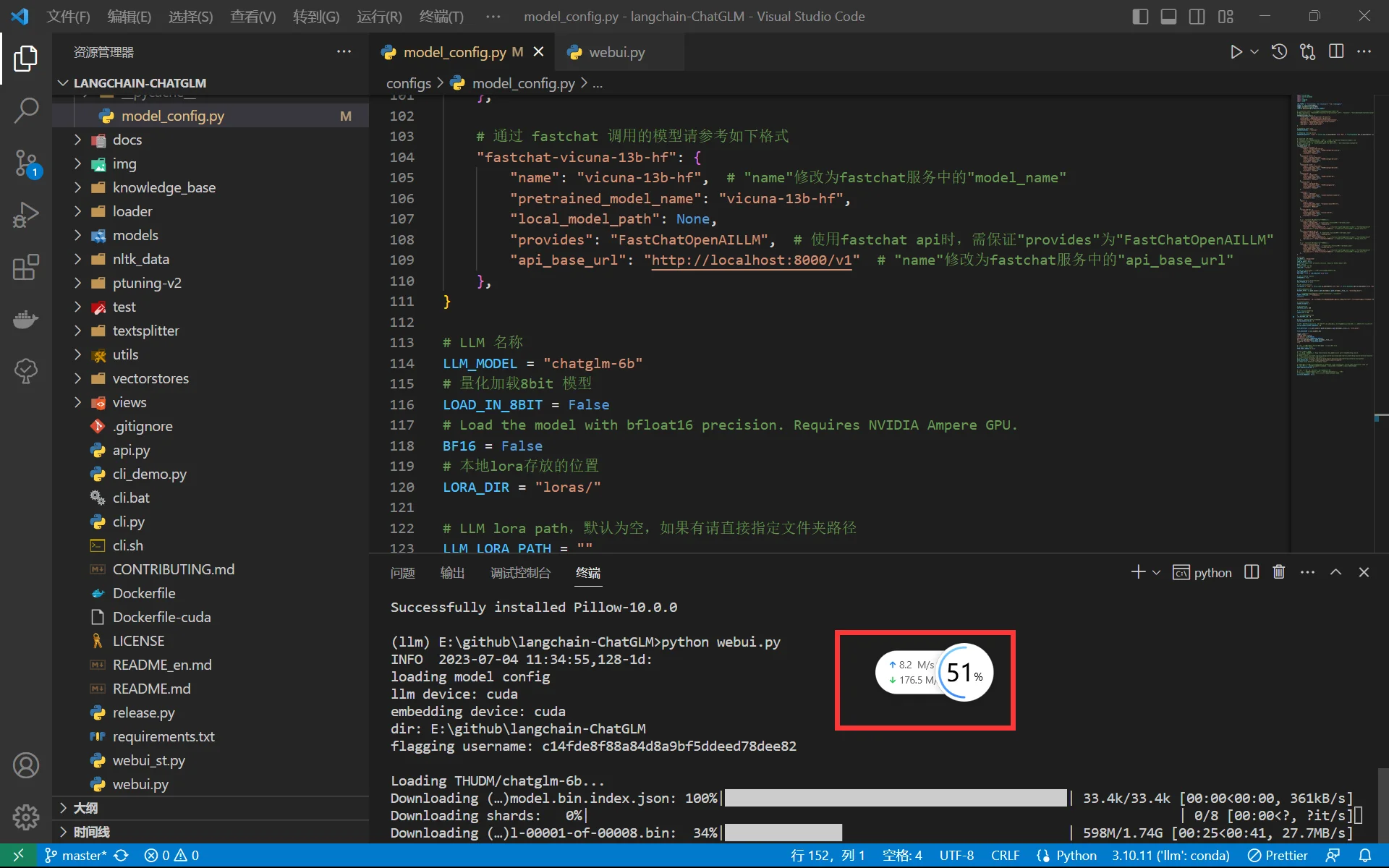Open http://localhost:8000/v1 link in code
Image resolution: width=1389 pixels, height=868 pixels.
(752, 260)
